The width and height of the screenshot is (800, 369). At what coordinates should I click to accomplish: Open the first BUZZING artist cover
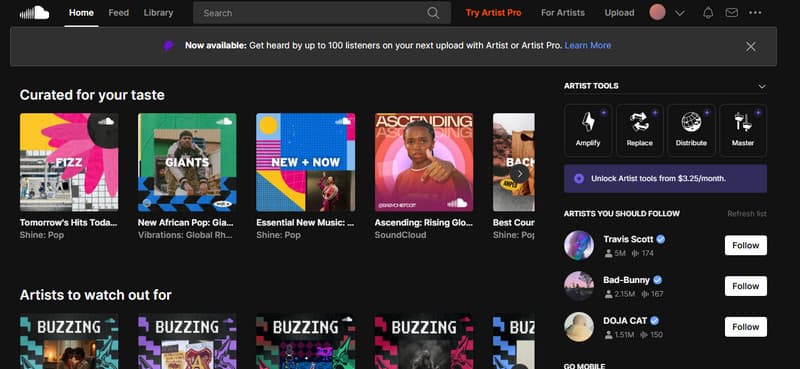click(x=69, y=341)
